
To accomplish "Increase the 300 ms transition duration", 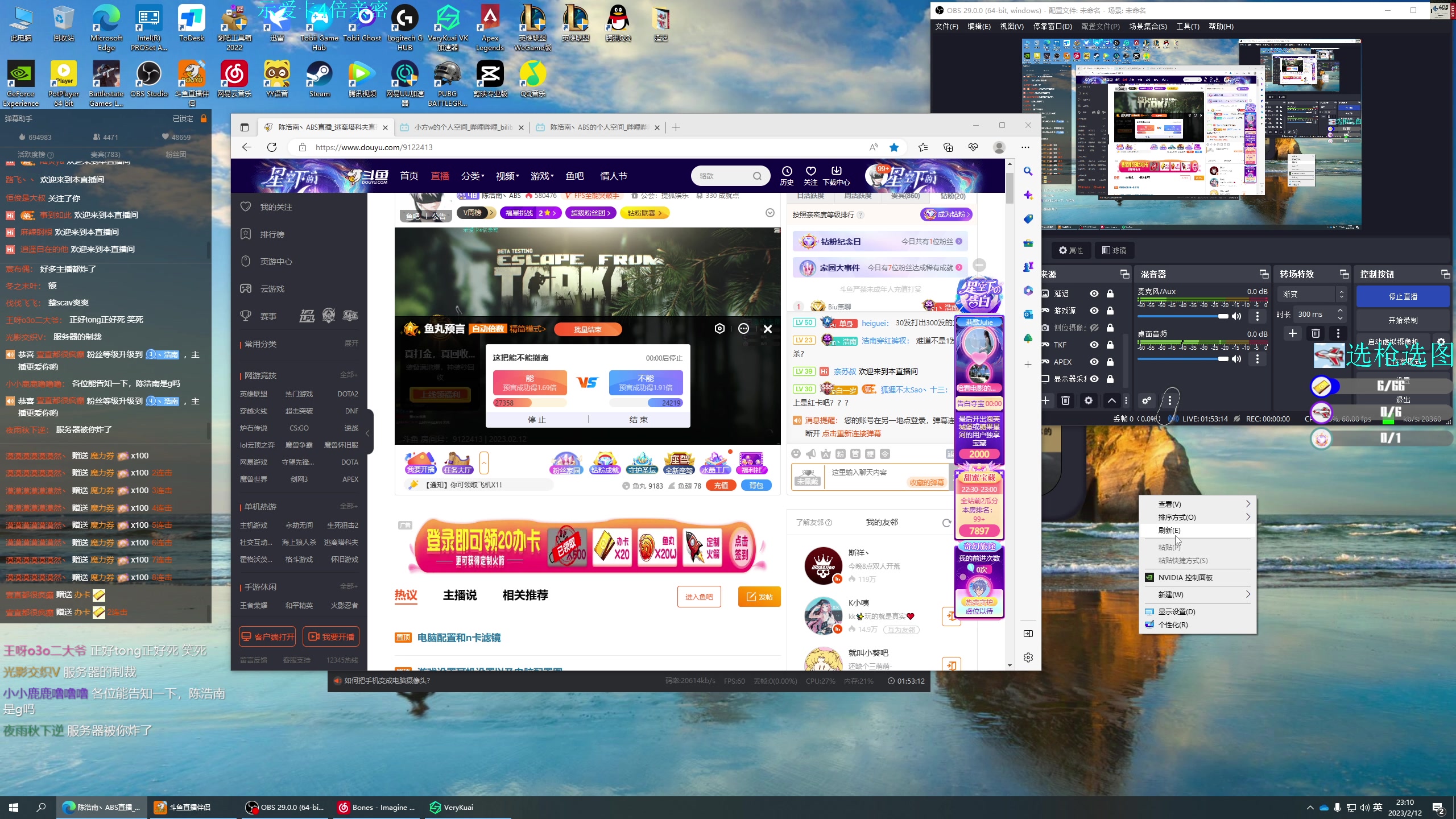I will click(1341, 311).
